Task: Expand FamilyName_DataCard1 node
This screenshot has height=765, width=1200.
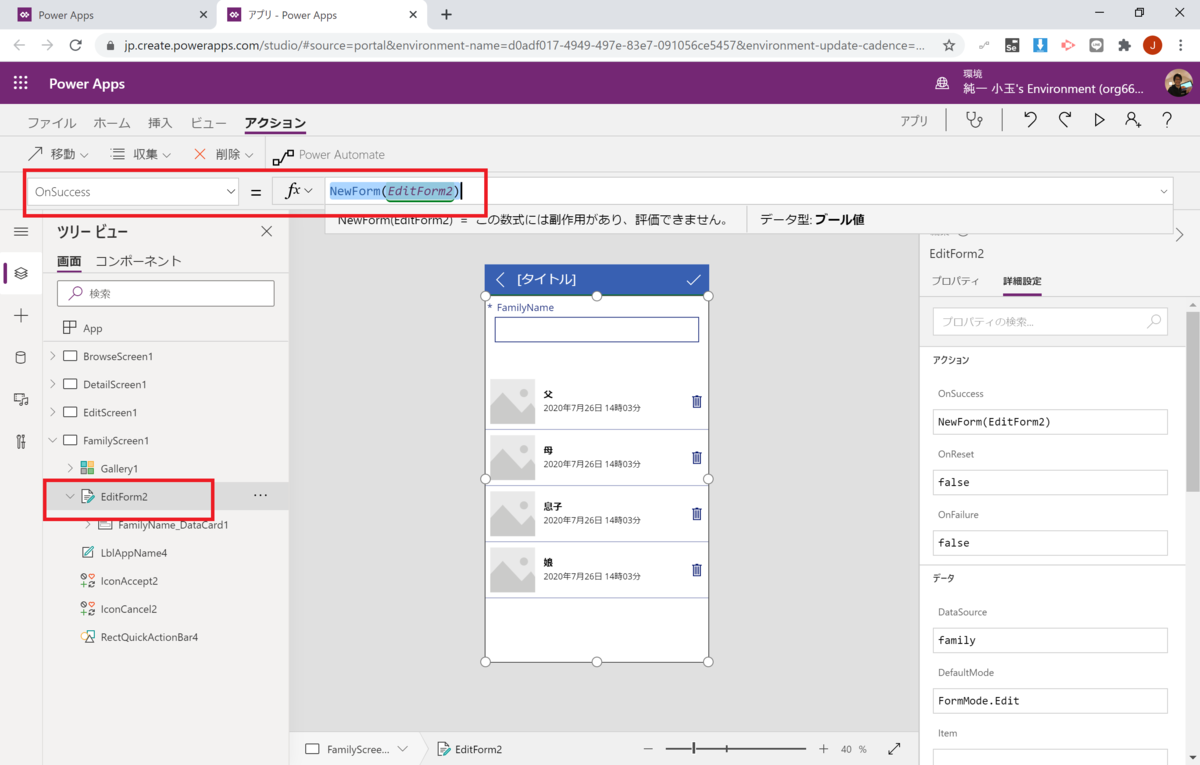Action: tap(88, 524)
